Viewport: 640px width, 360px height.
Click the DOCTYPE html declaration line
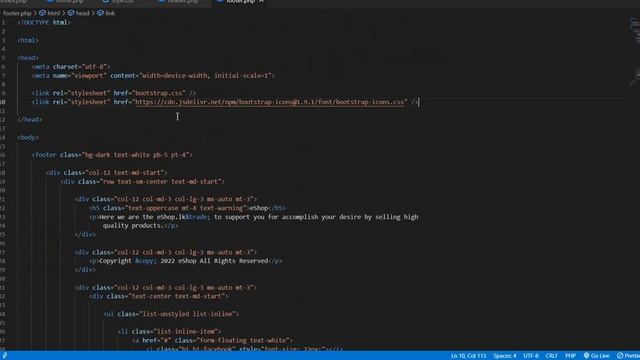tap(44, 22)
